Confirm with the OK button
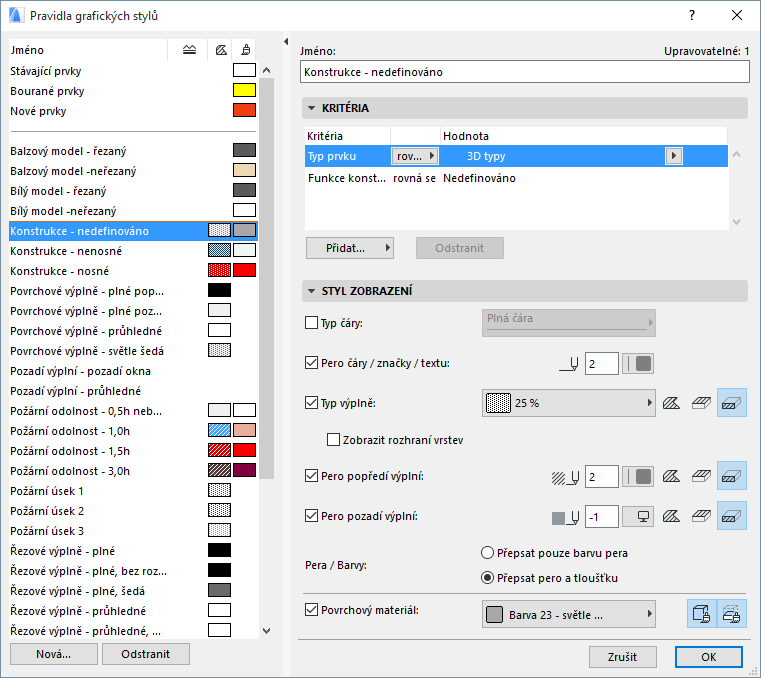Viewport: 761px width, 678px height. pos(709,657)
